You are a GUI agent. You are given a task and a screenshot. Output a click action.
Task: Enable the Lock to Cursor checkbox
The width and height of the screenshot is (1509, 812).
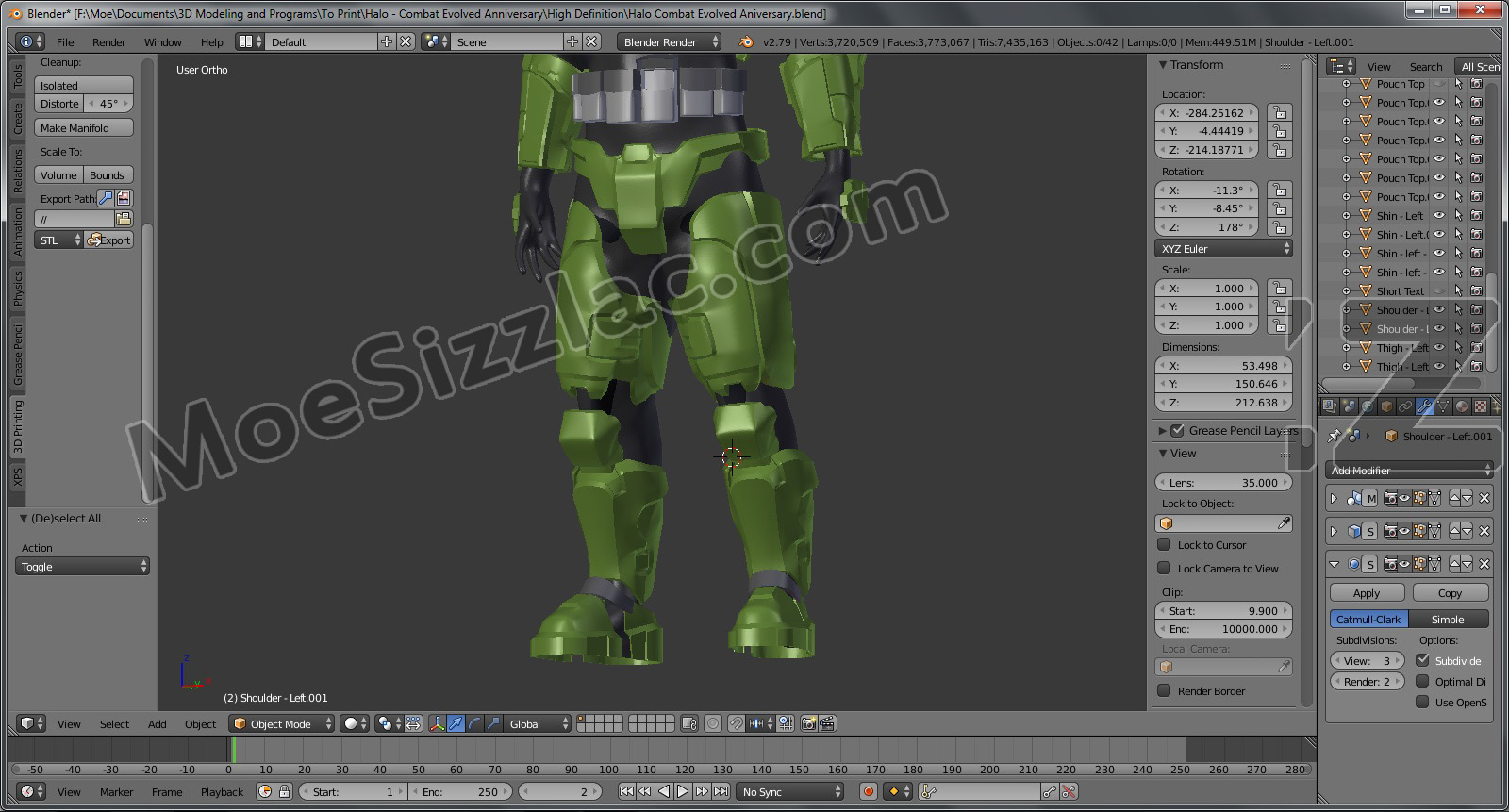coord(1165,545)
